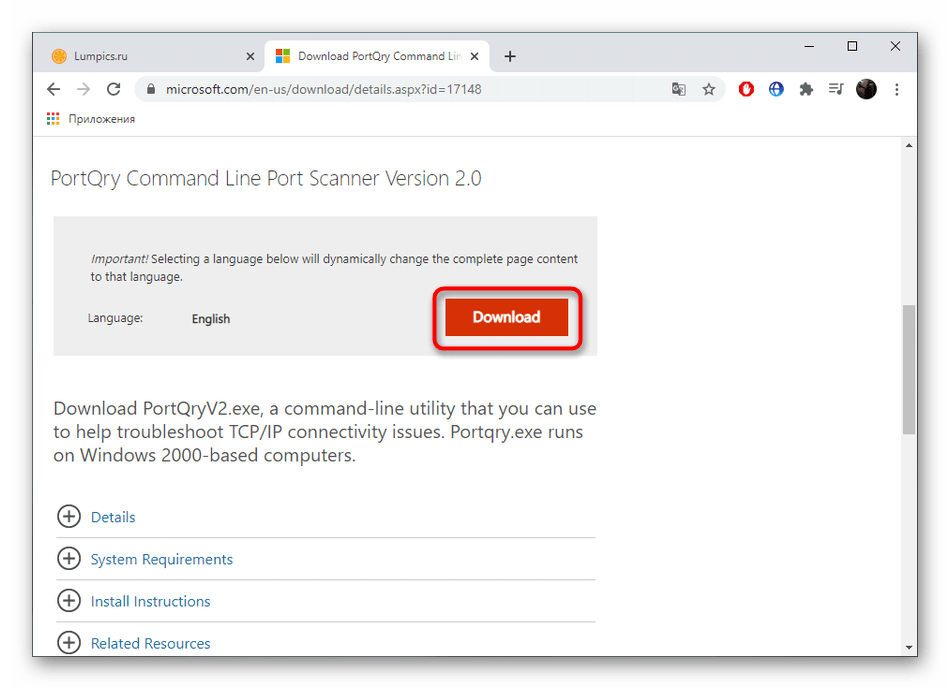Click the vertical scrollbar thumb
950x689 pixels.
point(909,370)
